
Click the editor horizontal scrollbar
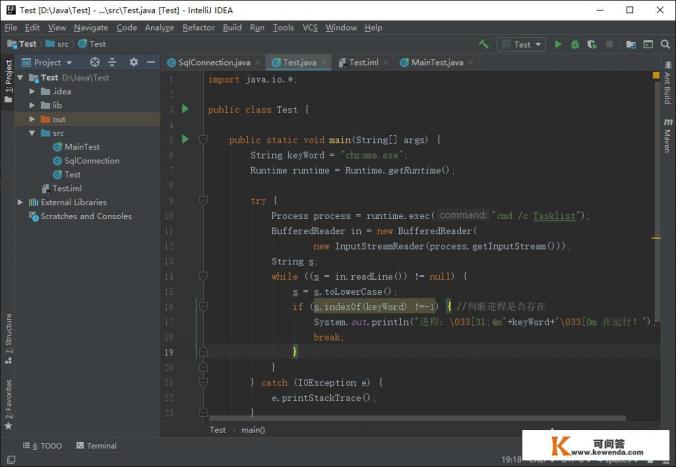tap(417, 418)
